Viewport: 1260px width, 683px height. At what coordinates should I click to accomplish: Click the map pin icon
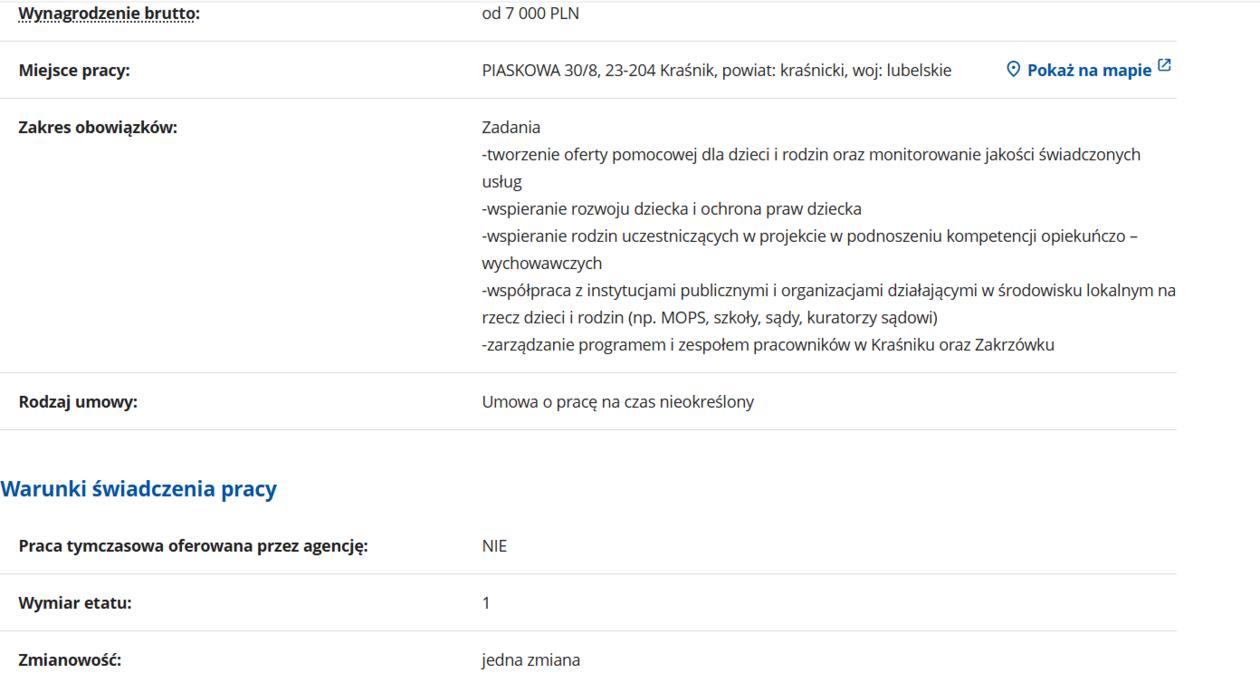[1013, 70]
